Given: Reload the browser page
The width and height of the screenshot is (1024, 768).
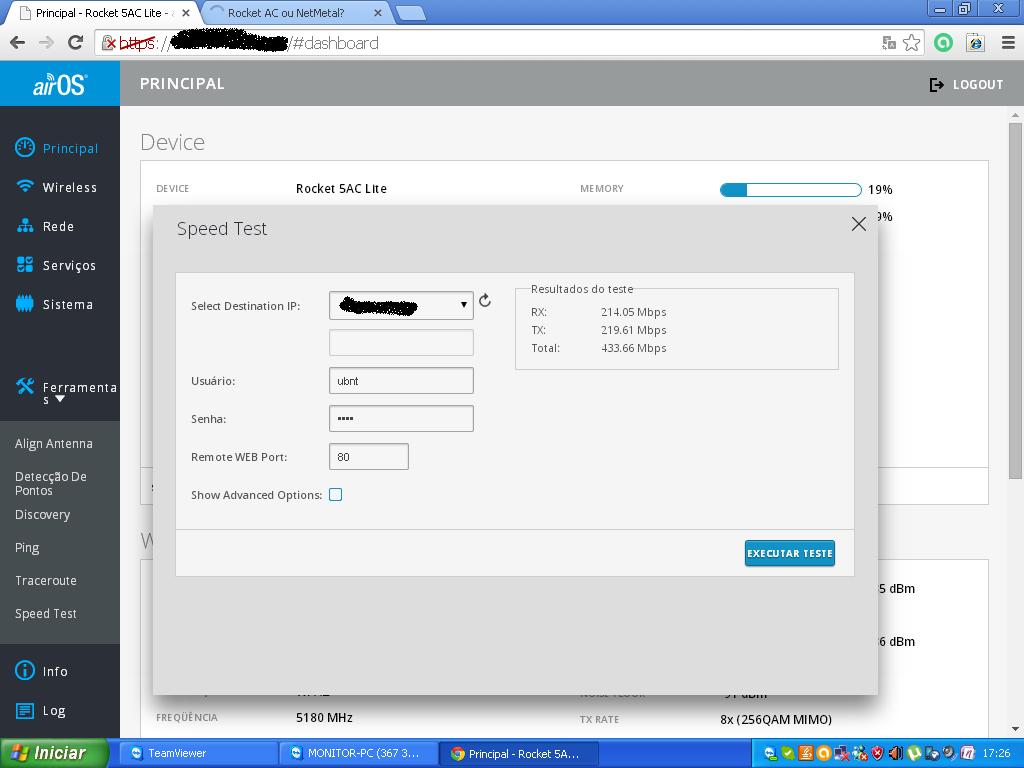Looking at the screenshot, I should click(x=76, y=43).
